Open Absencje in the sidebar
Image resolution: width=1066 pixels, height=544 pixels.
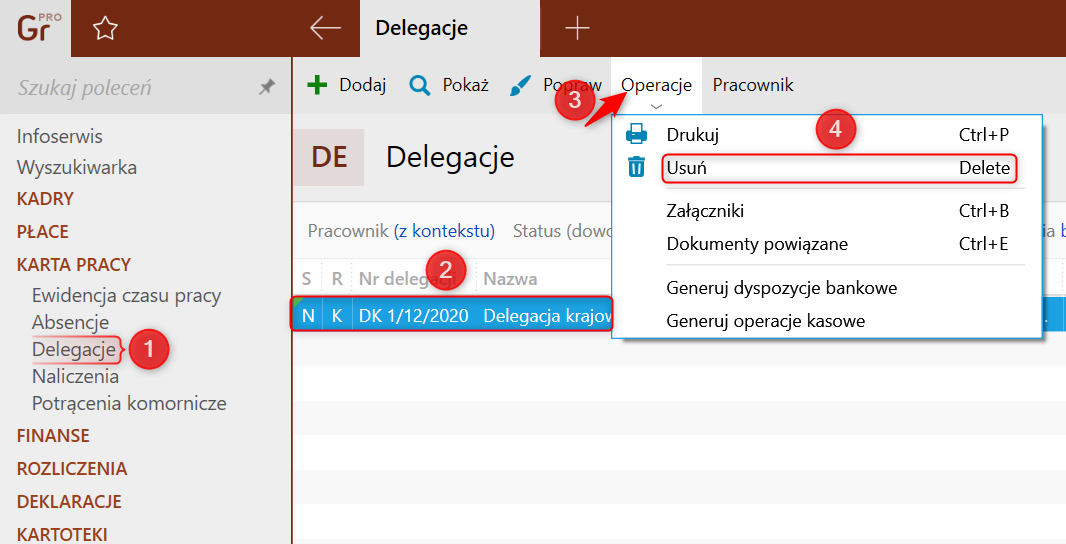coord(71,322)
